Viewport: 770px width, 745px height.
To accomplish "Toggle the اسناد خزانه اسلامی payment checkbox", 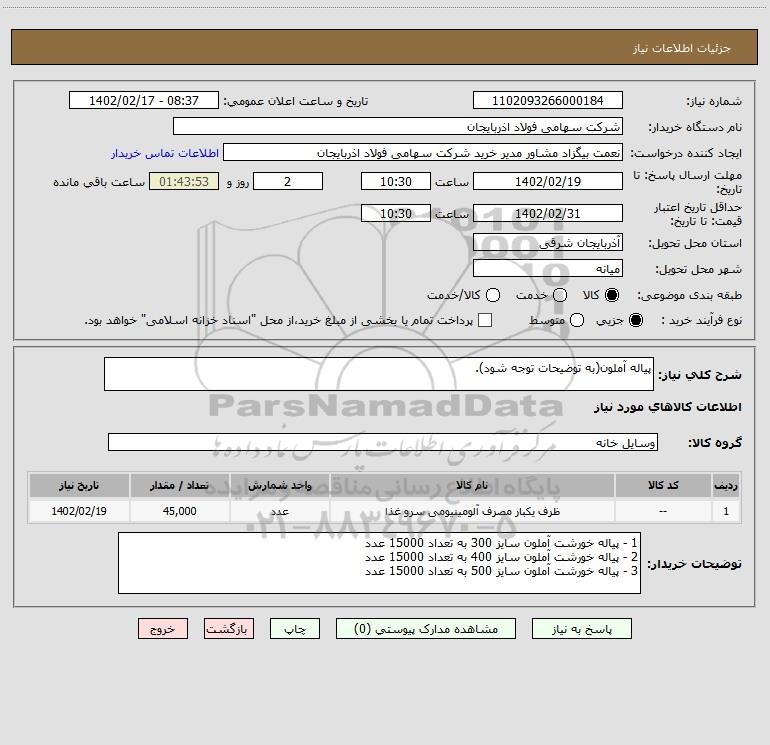I will [485, 320].
